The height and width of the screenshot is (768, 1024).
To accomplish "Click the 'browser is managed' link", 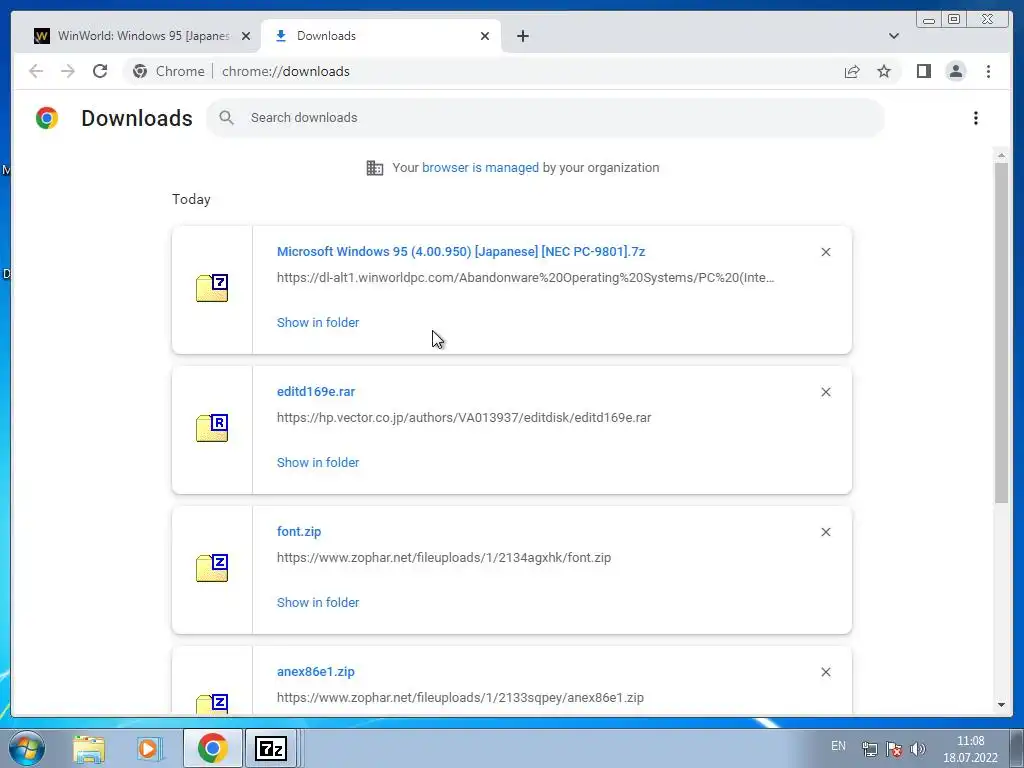I will [480, 167].
